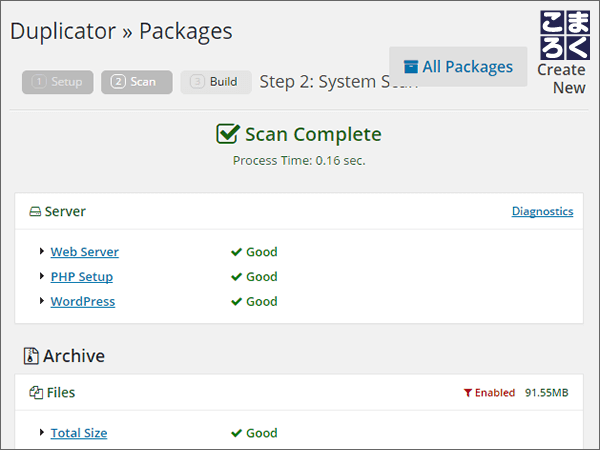Click the green checkmark beside WordPress

[236, 302]
